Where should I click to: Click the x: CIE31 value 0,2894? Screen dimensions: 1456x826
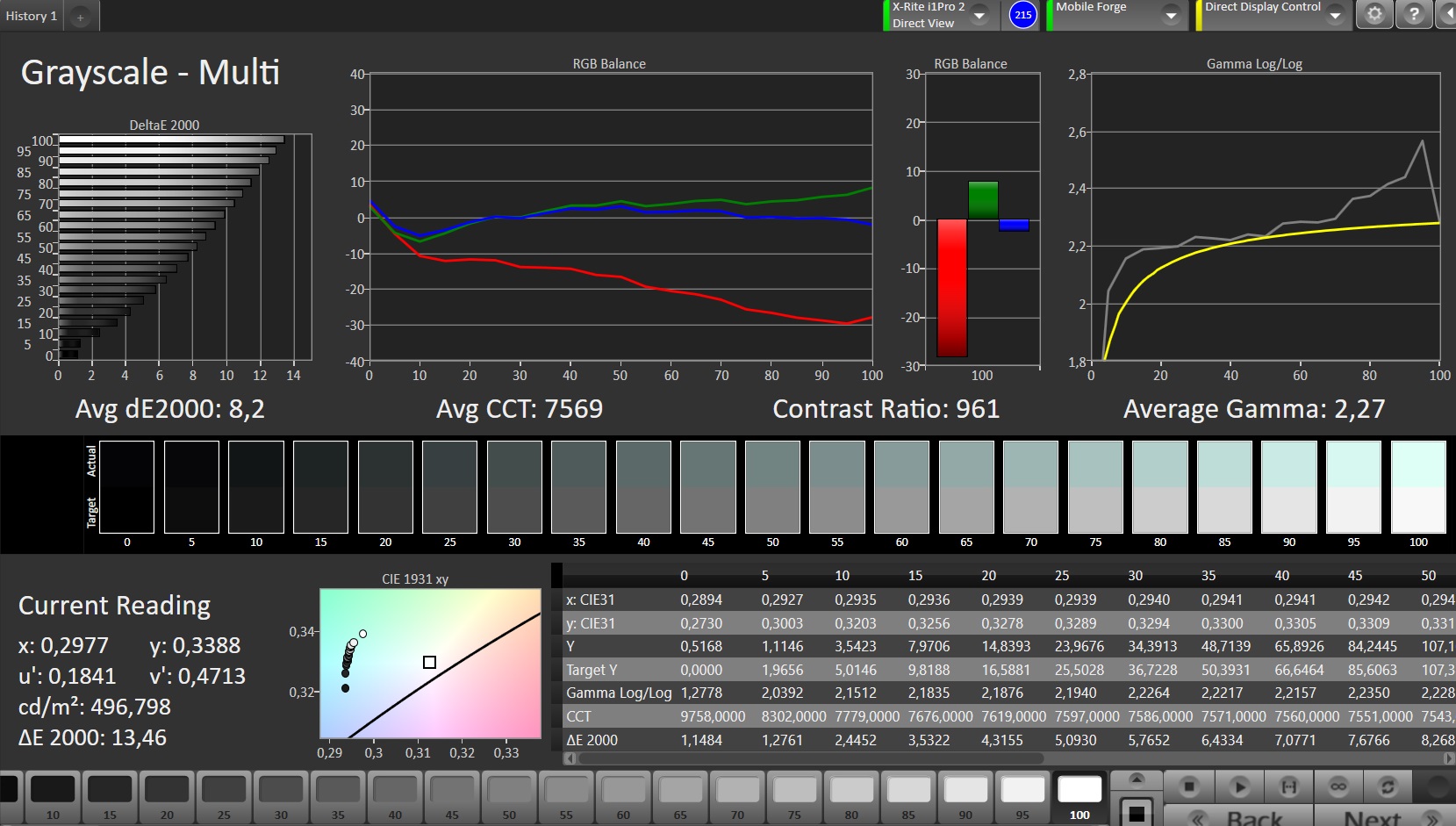pos(701,600)
